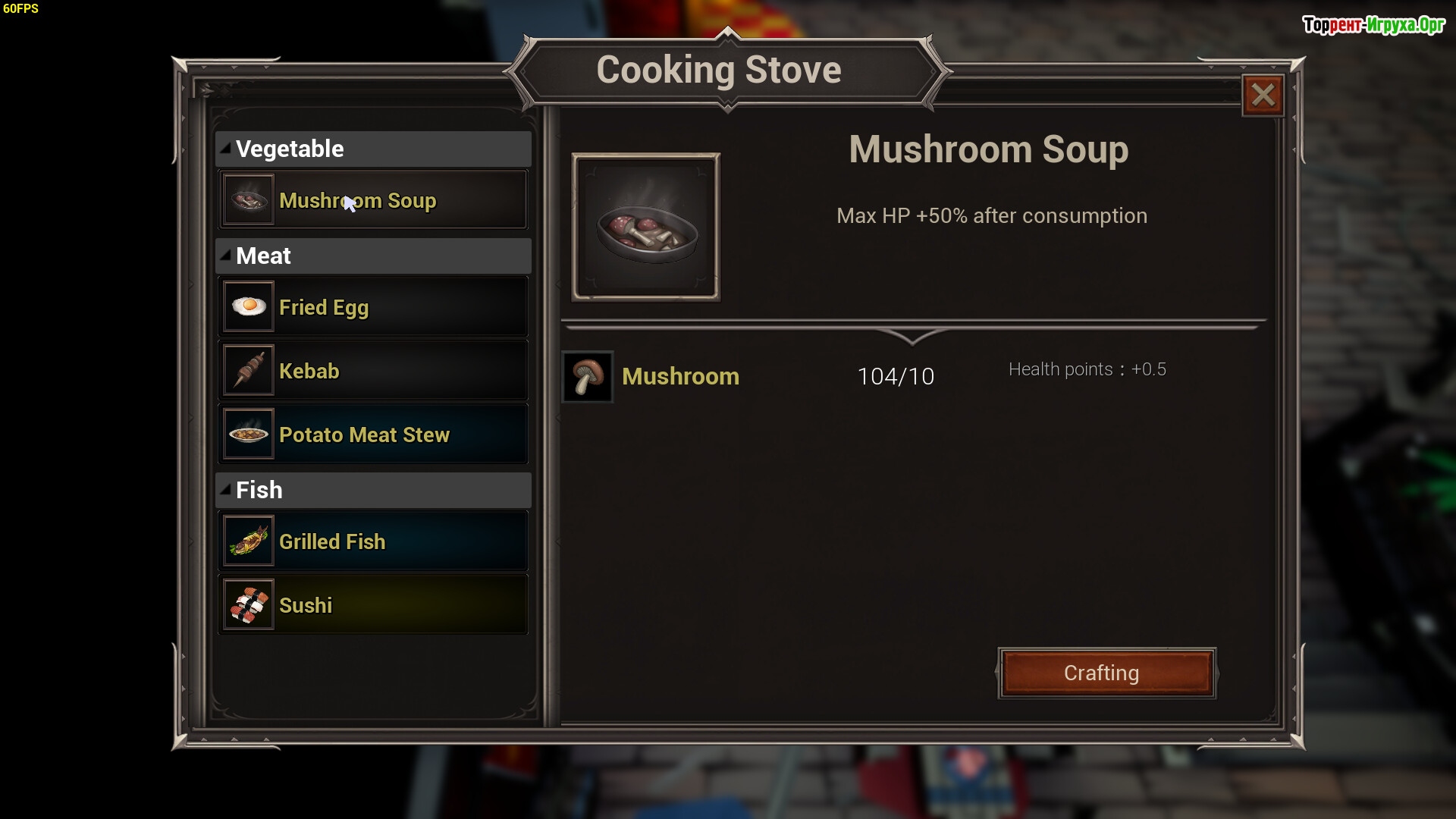Image resolution: width=1456 pixels, height=819 pixels.
Task: Click the large Mushroom Soup preview image
Action: point(646,227)
